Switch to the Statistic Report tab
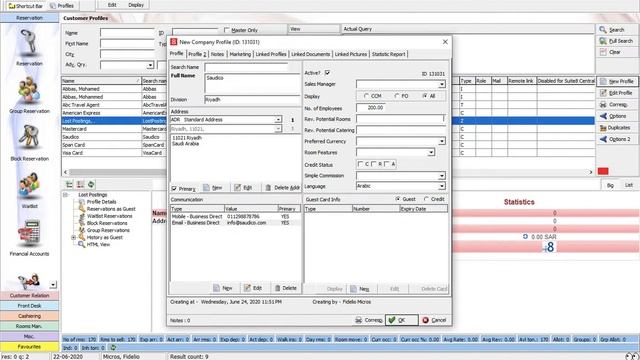 coord(389,54)
